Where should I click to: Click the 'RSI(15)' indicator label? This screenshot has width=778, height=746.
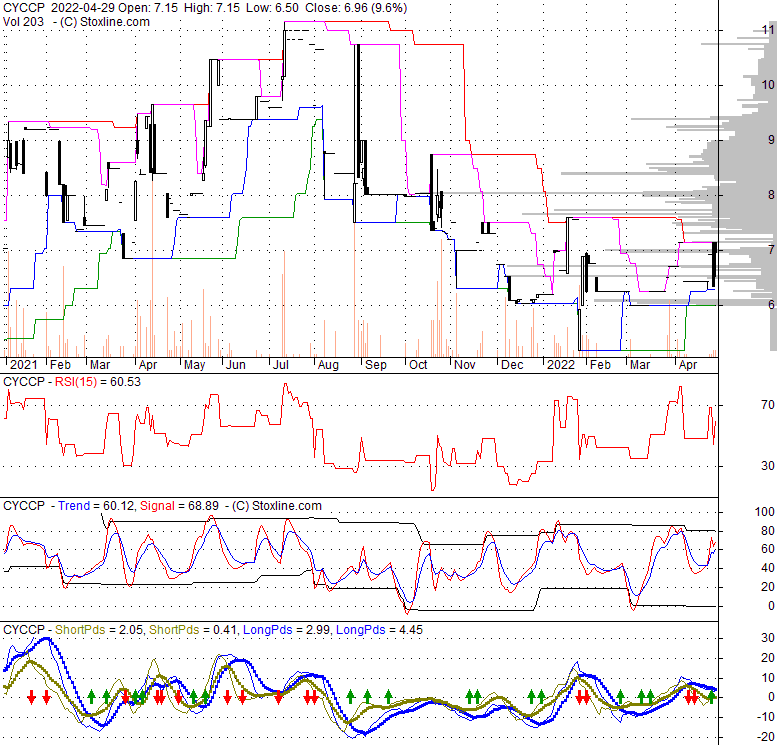76,382
